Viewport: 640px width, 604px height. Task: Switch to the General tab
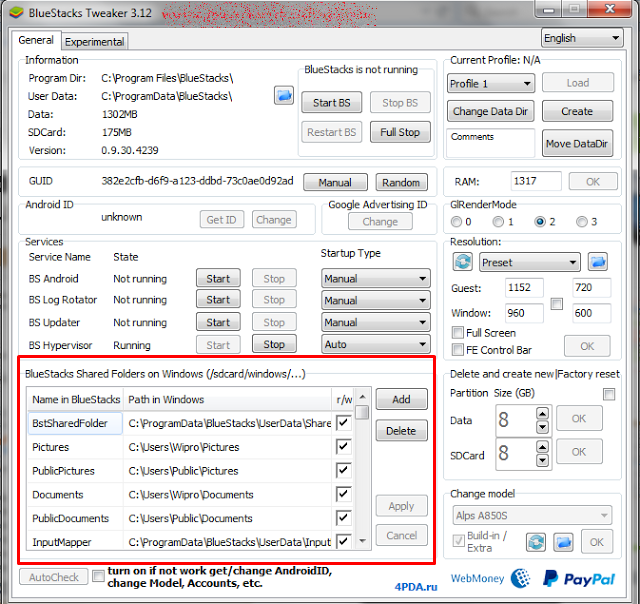36,40
